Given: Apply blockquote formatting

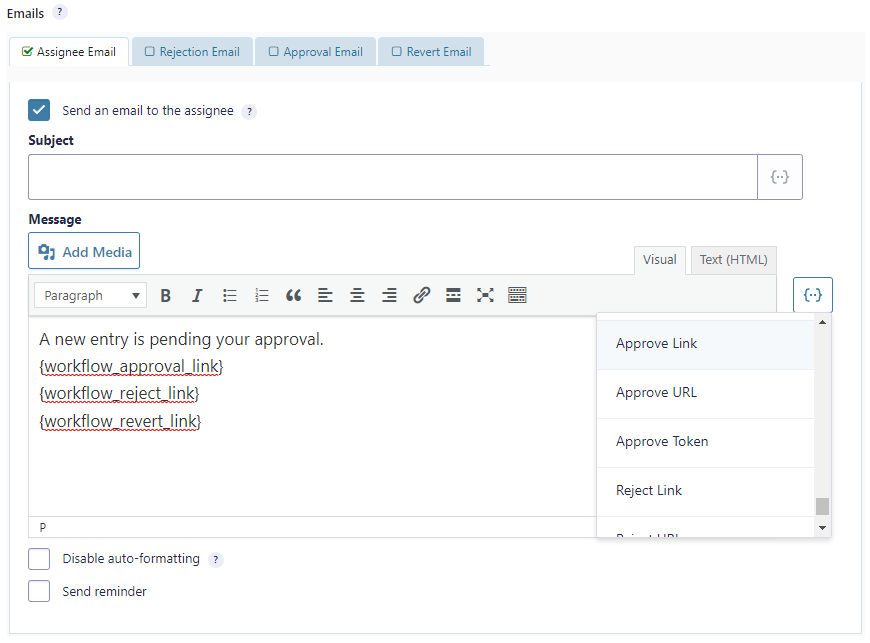Looking at the screenshot, I should point(293,295).
